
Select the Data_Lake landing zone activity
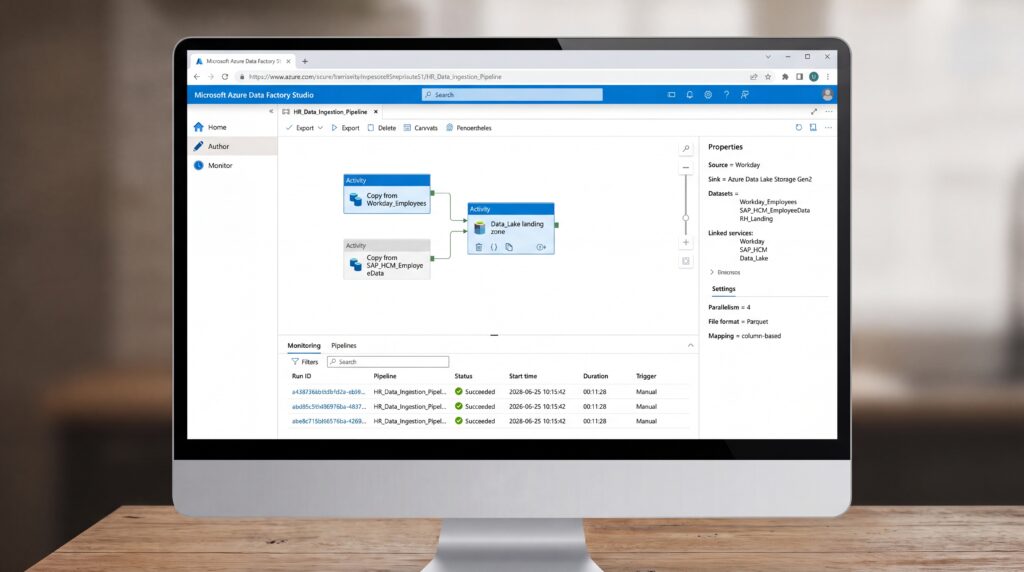(x=511, y=229)
